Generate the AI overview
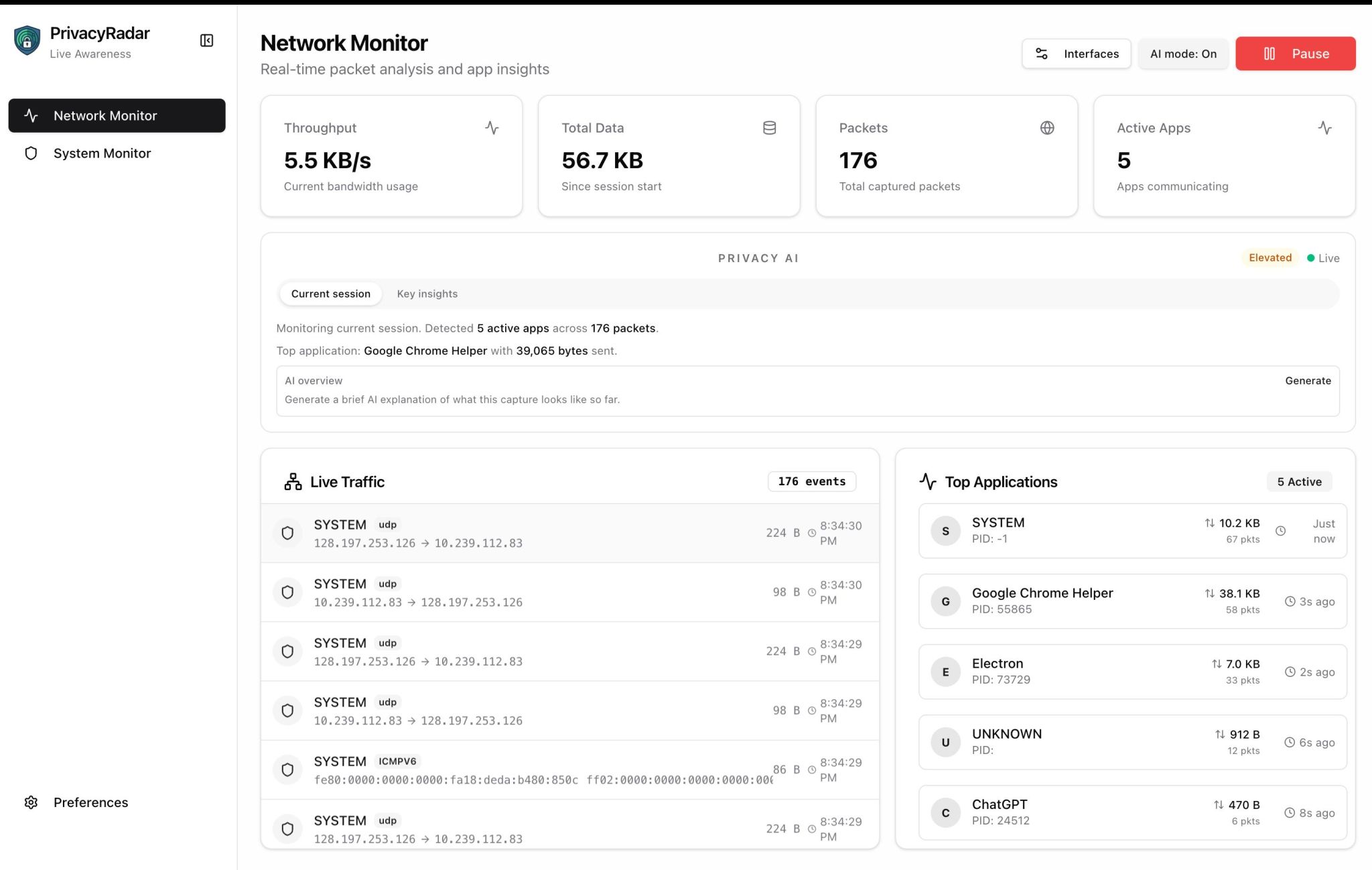The image size is (1372, 870). 1308,381
